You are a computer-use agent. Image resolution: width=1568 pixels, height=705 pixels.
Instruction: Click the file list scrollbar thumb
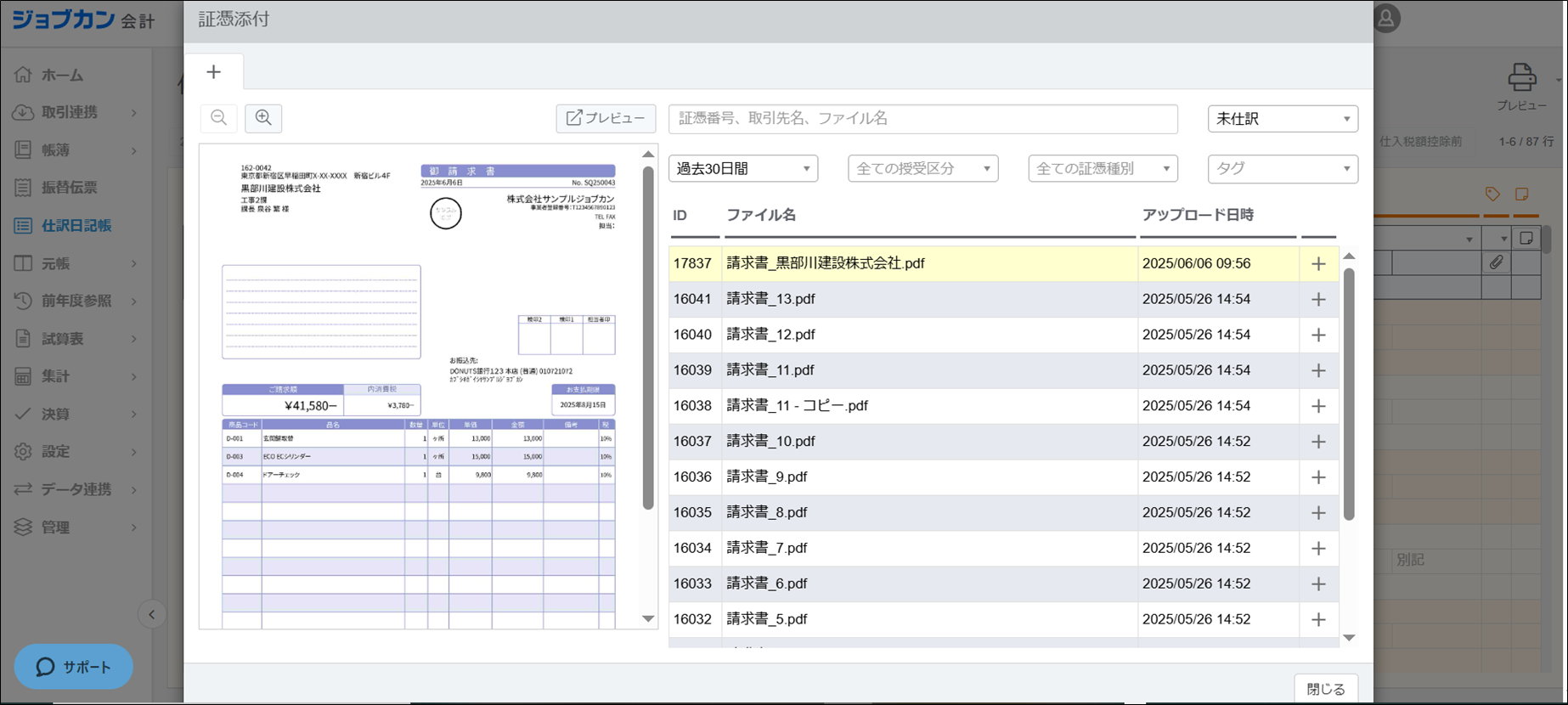tap(1349, 394)
